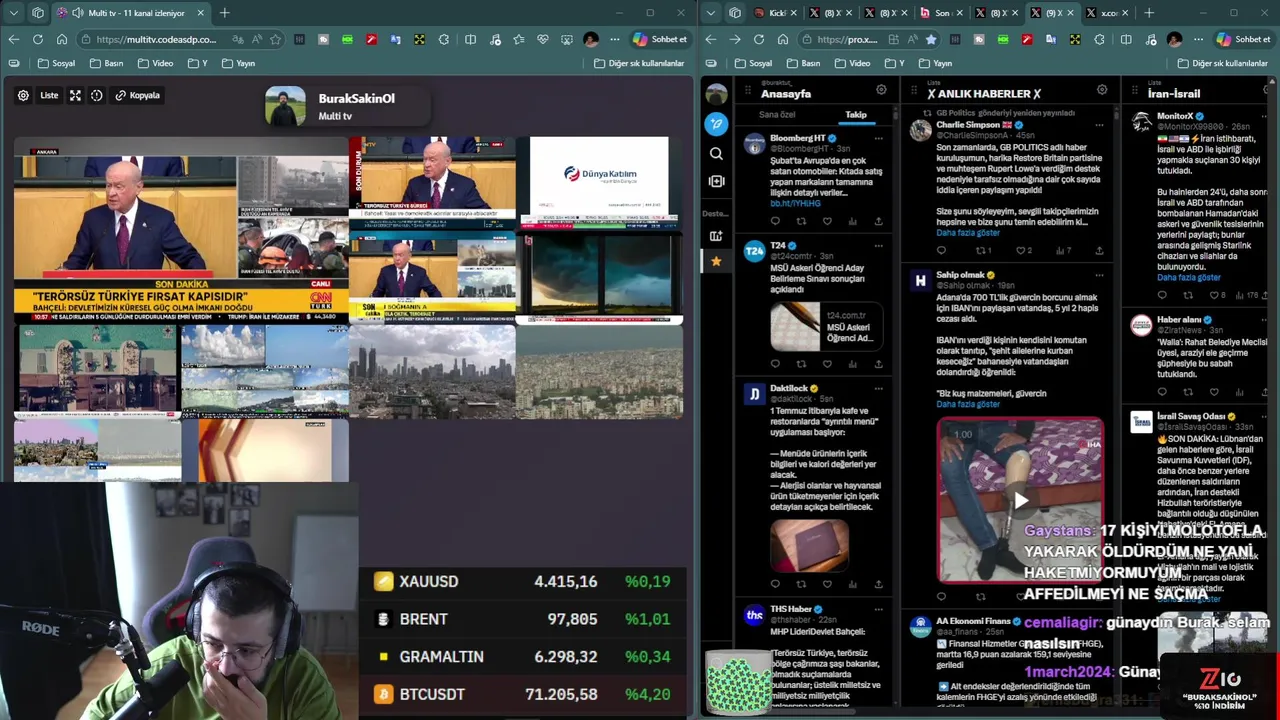Open T24 MSÜ Askeri Öğrenci link card

click(x=826, y=326)
